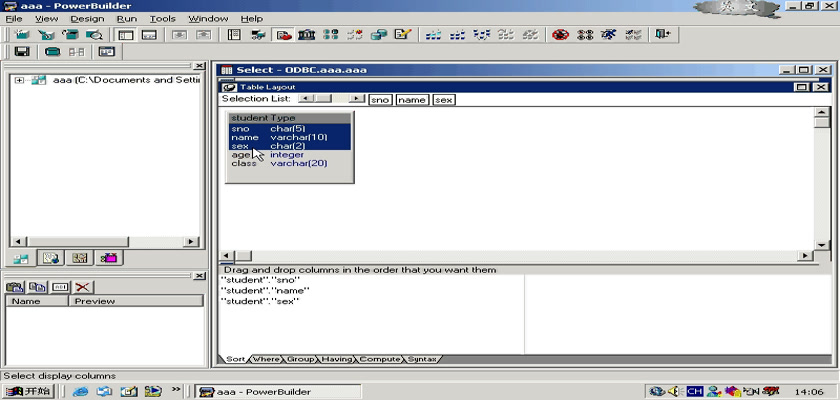Open the Run menu
Image resolution: width=840 pixels, height=400 pixels.
click(x=126, y=19)
